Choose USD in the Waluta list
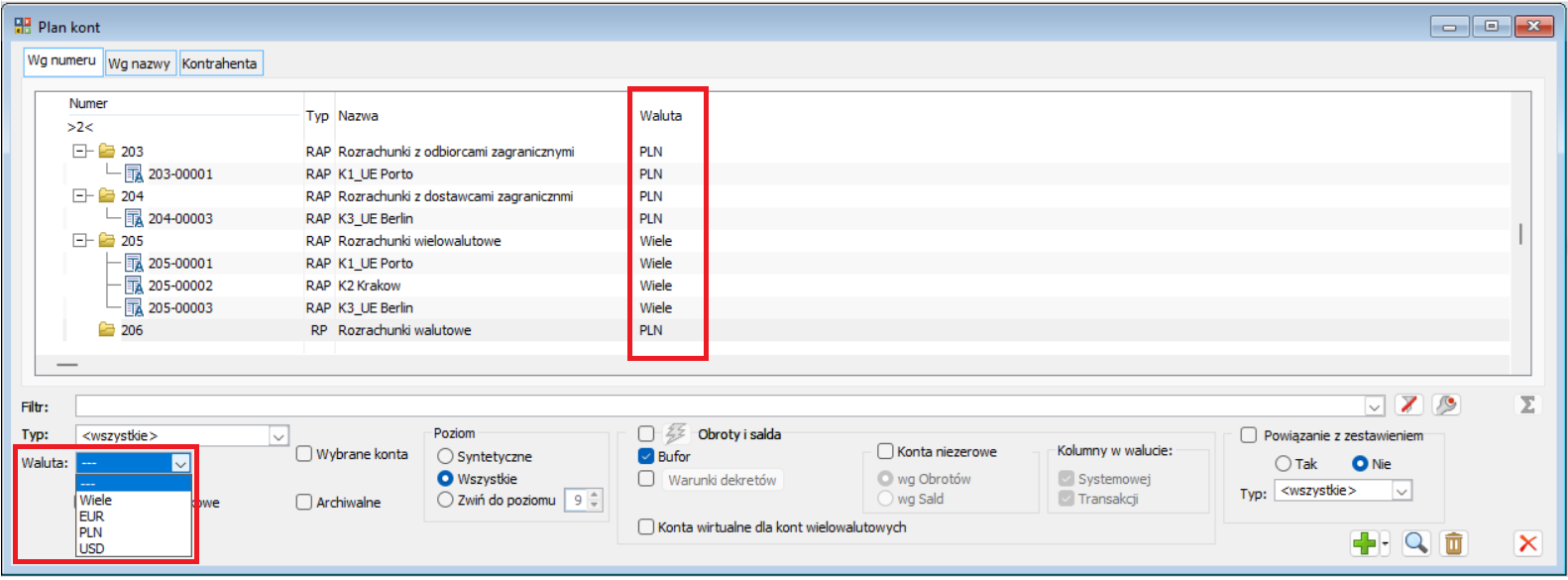 (133, 548)
